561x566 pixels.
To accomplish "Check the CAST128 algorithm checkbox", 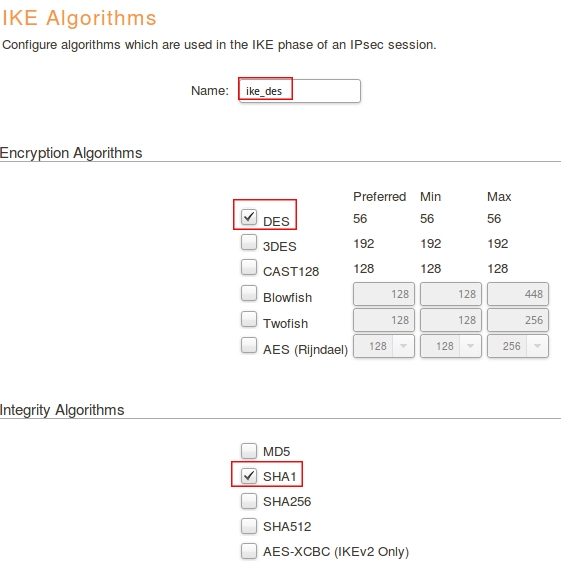I will coord(249,267).
